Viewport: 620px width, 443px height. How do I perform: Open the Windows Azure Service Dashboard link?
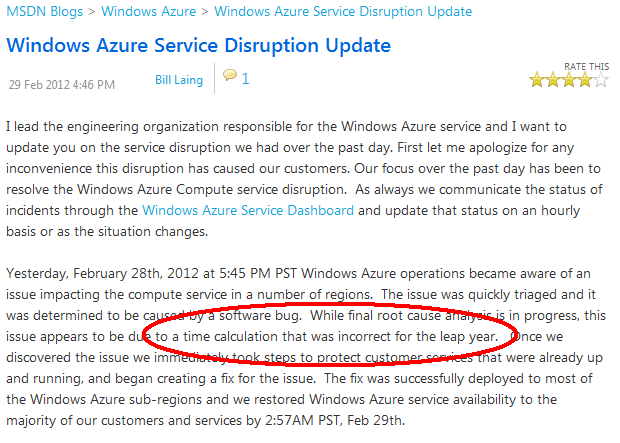[248, 210]
